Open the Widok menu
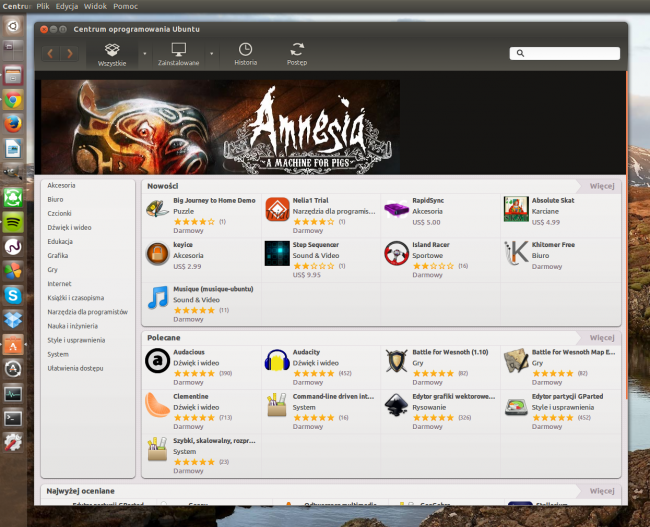This screenshot has width=650, height=527. point(95,6)
